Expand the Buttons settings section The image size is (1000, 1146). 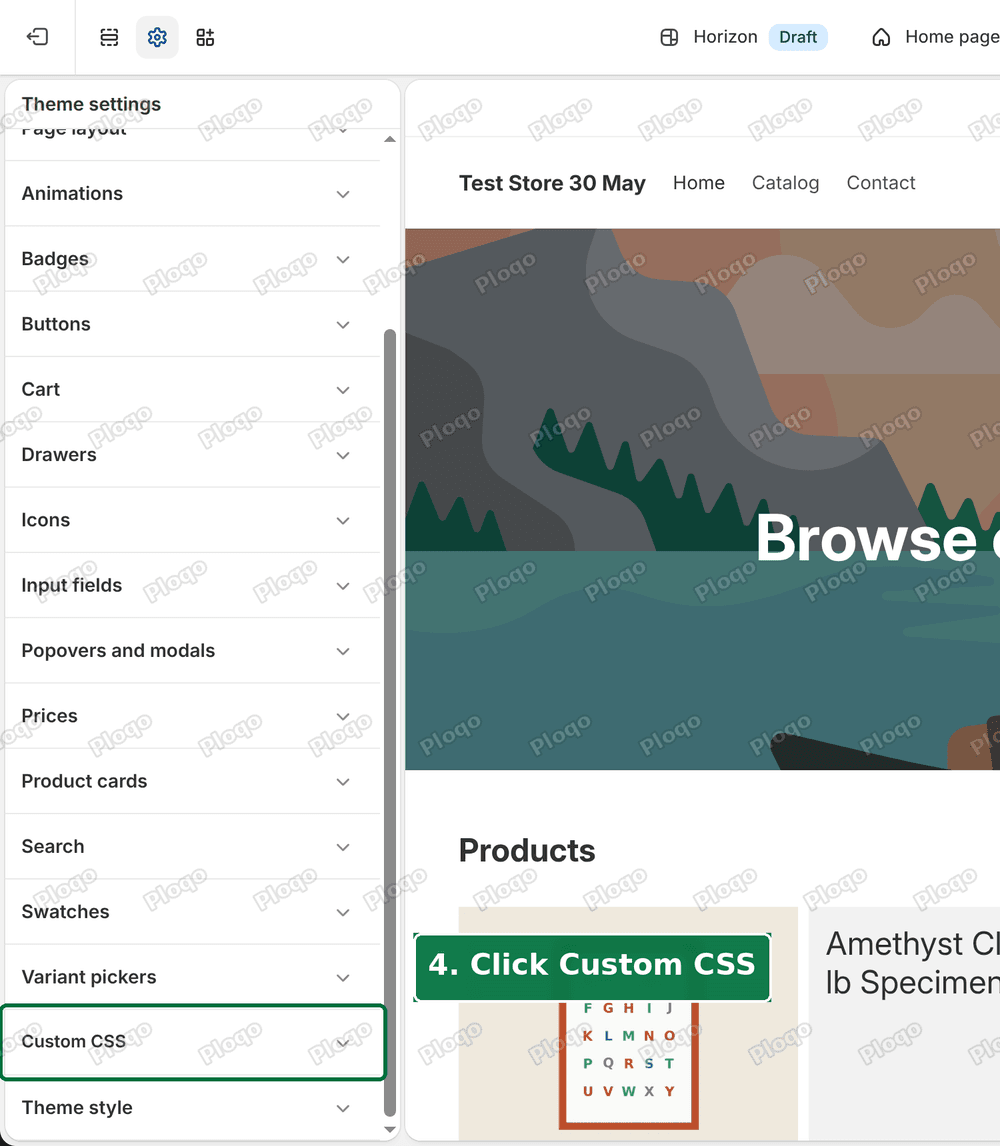click(192, 324)
